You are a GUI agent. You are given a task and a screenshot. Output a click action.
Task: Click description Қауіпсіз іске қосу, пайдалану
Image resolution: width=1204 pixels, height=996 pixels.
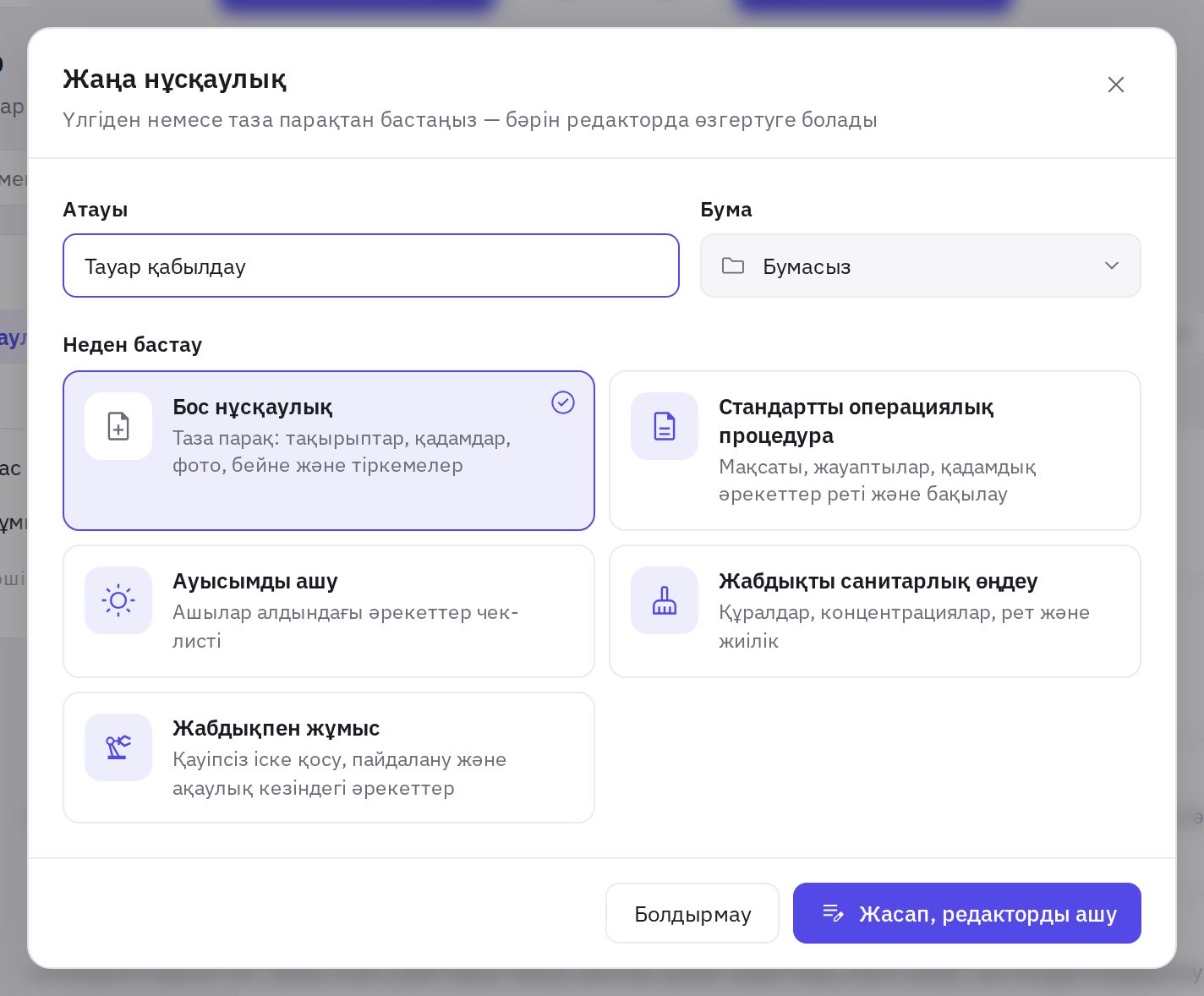point(339,774)
